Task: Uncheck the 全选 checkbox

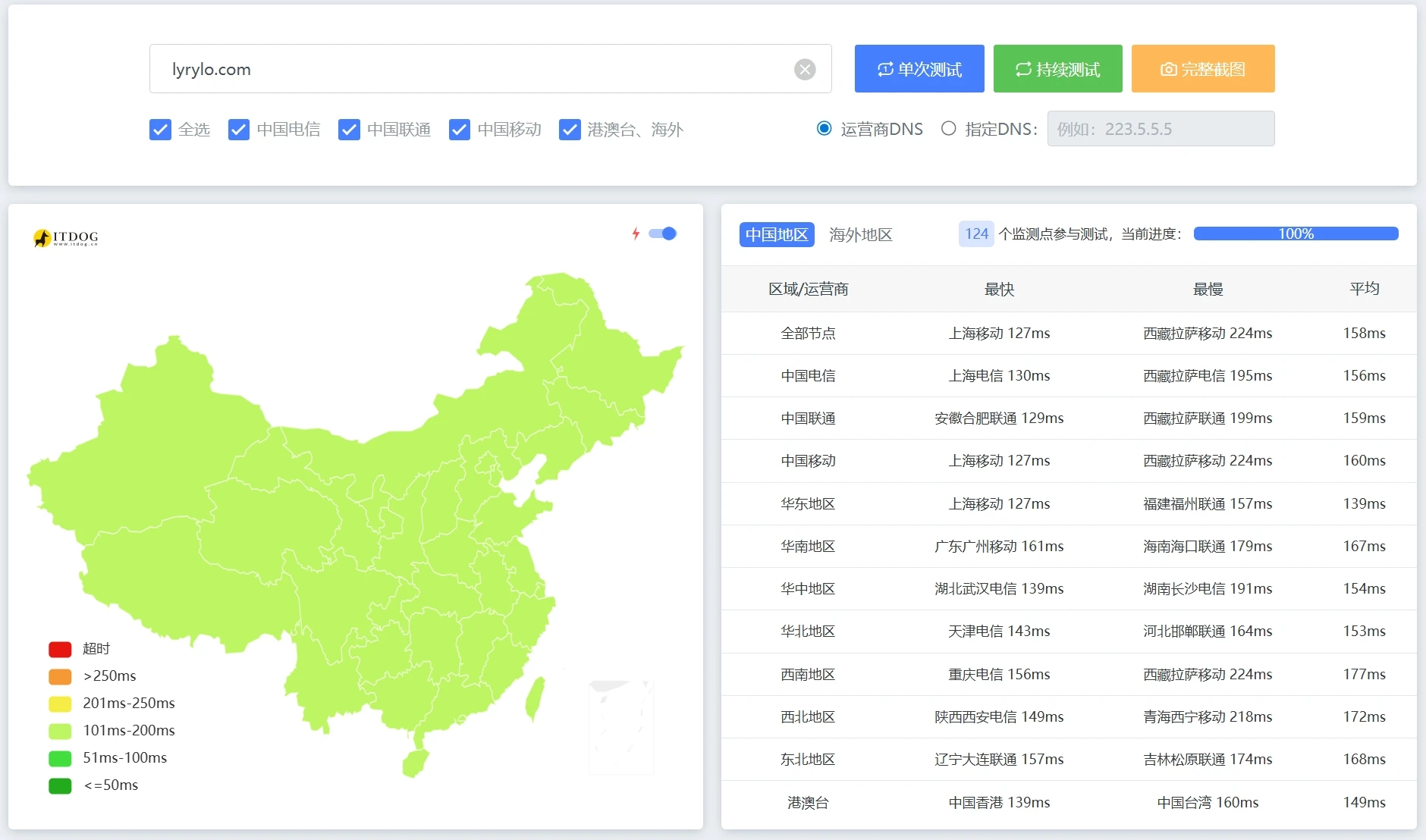Action: point(160,130)
